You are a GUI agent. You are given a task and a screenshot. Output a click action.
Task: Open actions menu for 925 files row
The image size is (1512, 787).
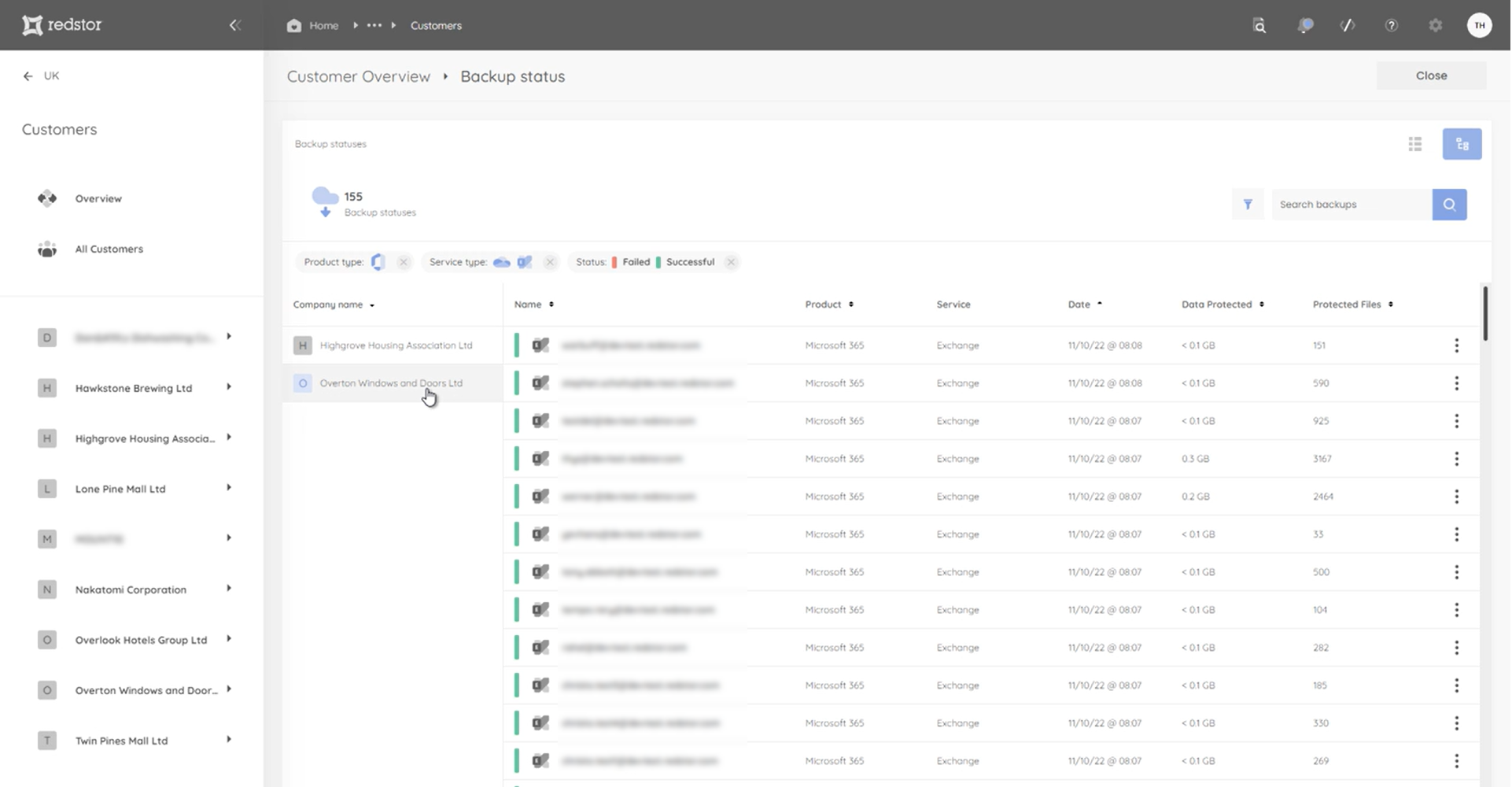coord(1457,421)
